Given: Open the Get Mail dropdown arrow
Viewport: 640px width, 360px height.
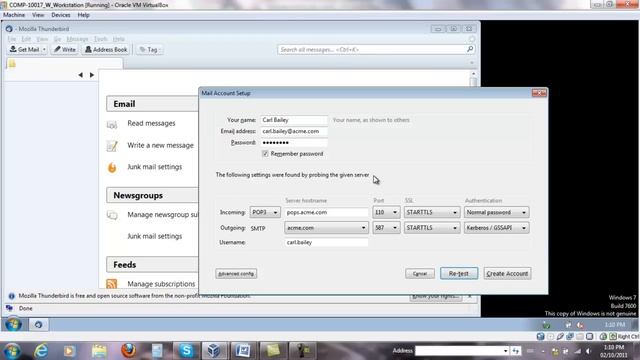Looking at the screenshot, I should 44,49.
